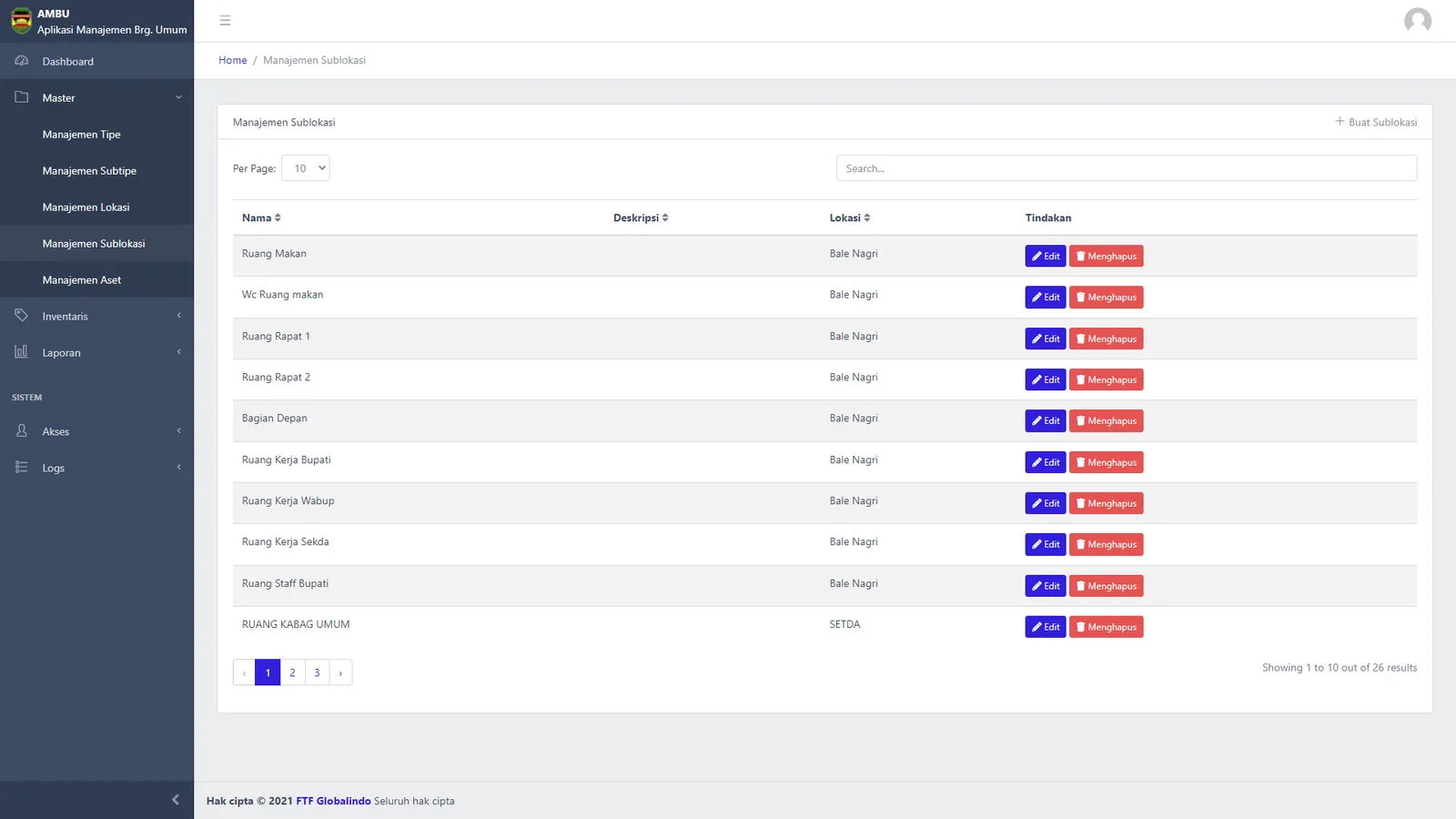Open Manajemen Subtipe menu item
This screenshot has height=819, width=1456.
[96, 170]
